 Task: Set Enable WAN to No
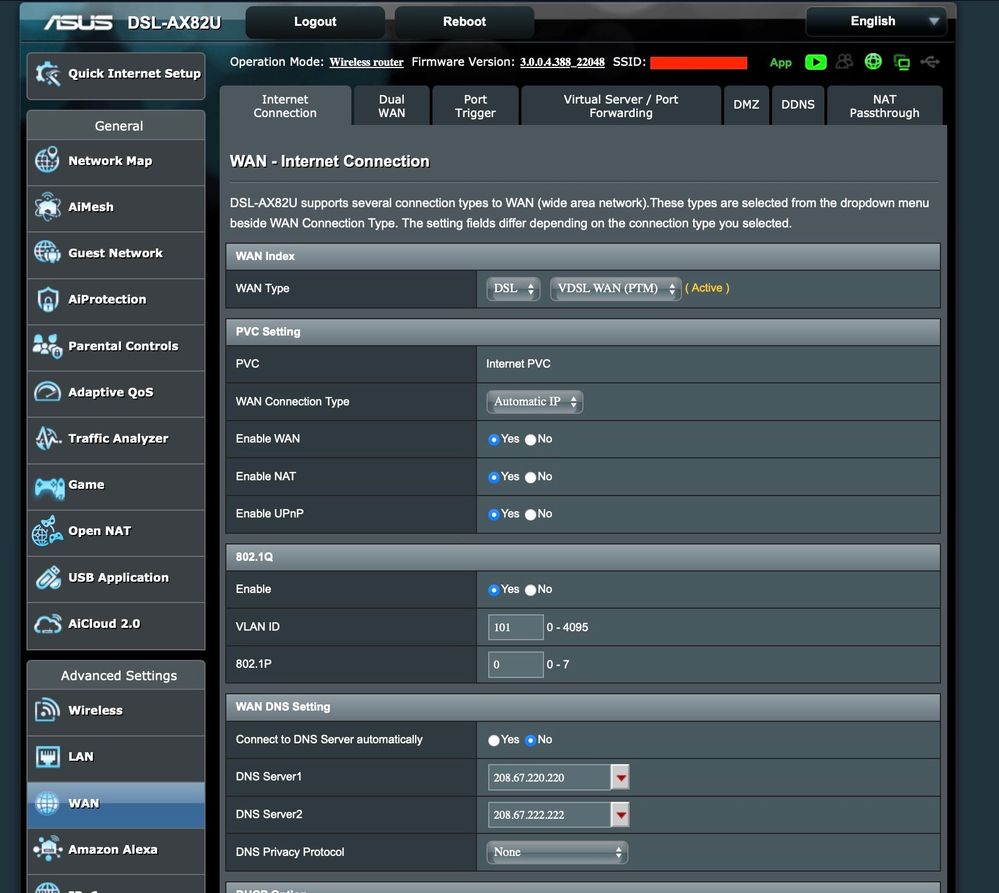point(531,439)
